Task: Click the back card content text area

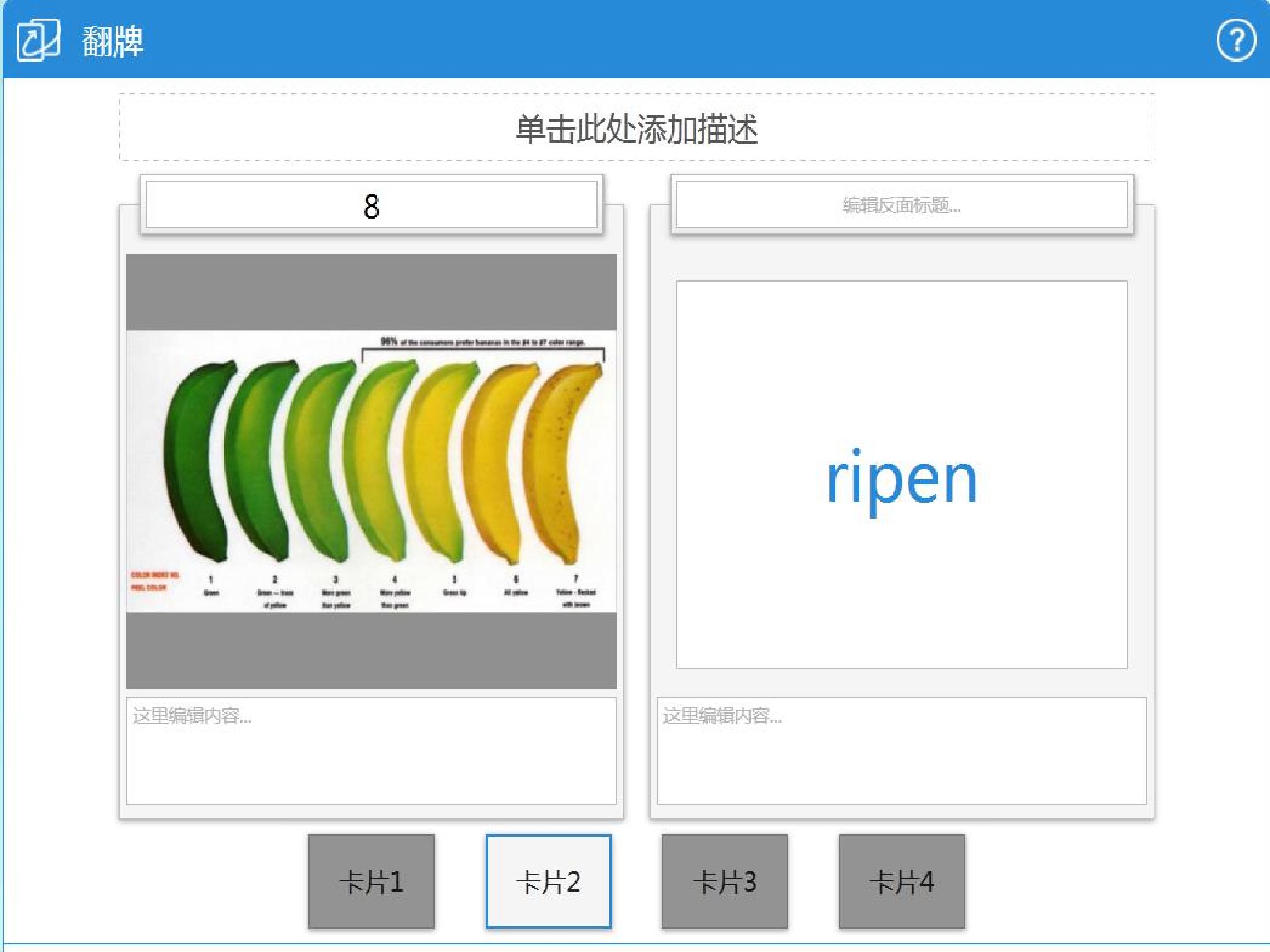Action: coord(902,751)
